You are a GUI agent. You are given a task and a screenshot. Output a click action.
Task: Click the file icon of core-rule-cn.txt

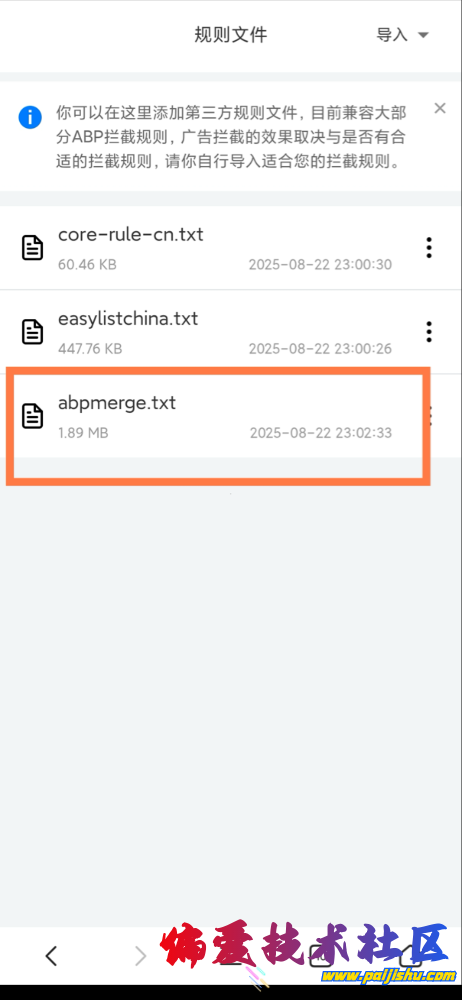[x=33, y=247]
